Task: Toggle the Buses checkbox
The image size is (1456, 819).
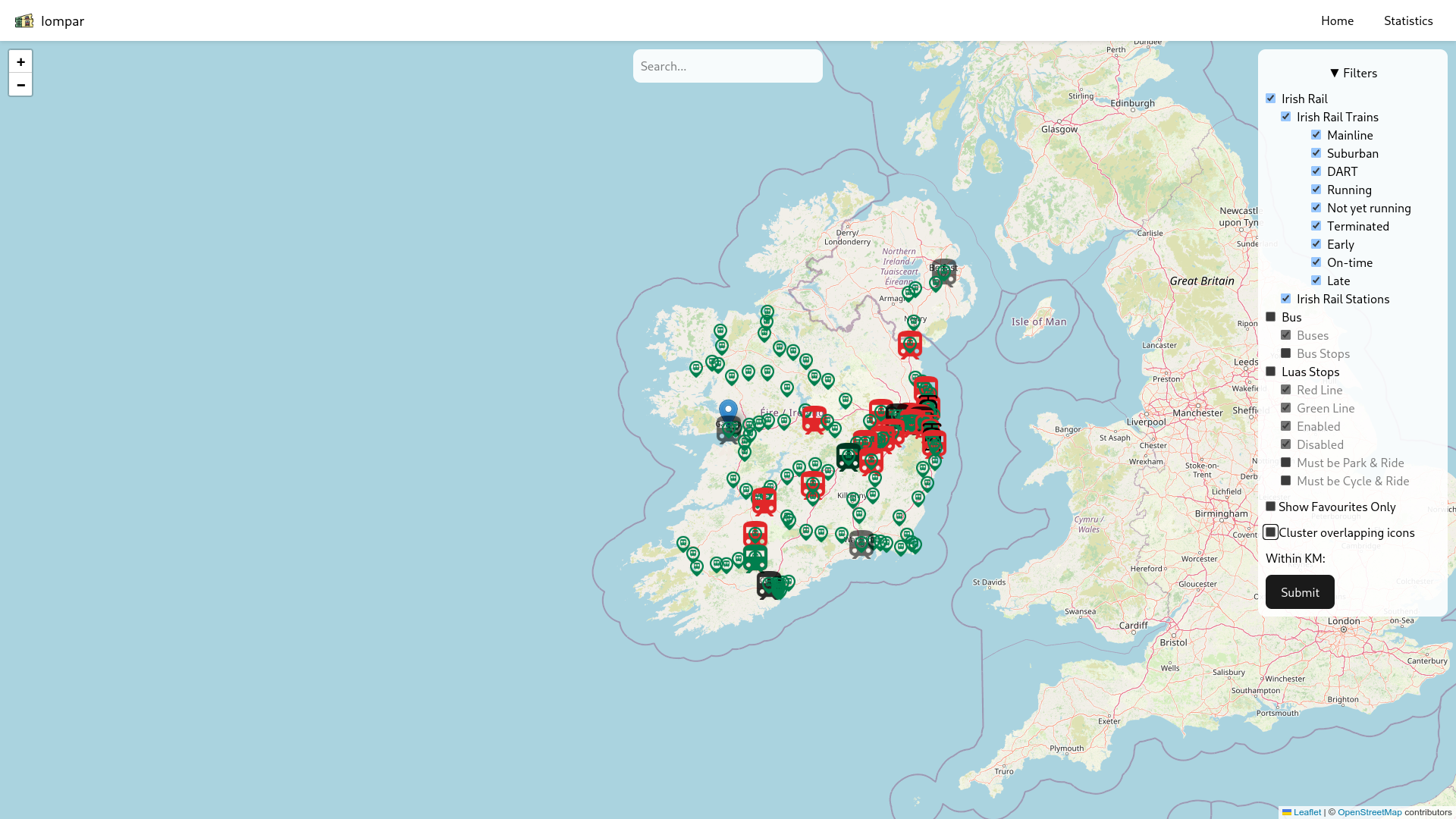Action: (1286, 334)
